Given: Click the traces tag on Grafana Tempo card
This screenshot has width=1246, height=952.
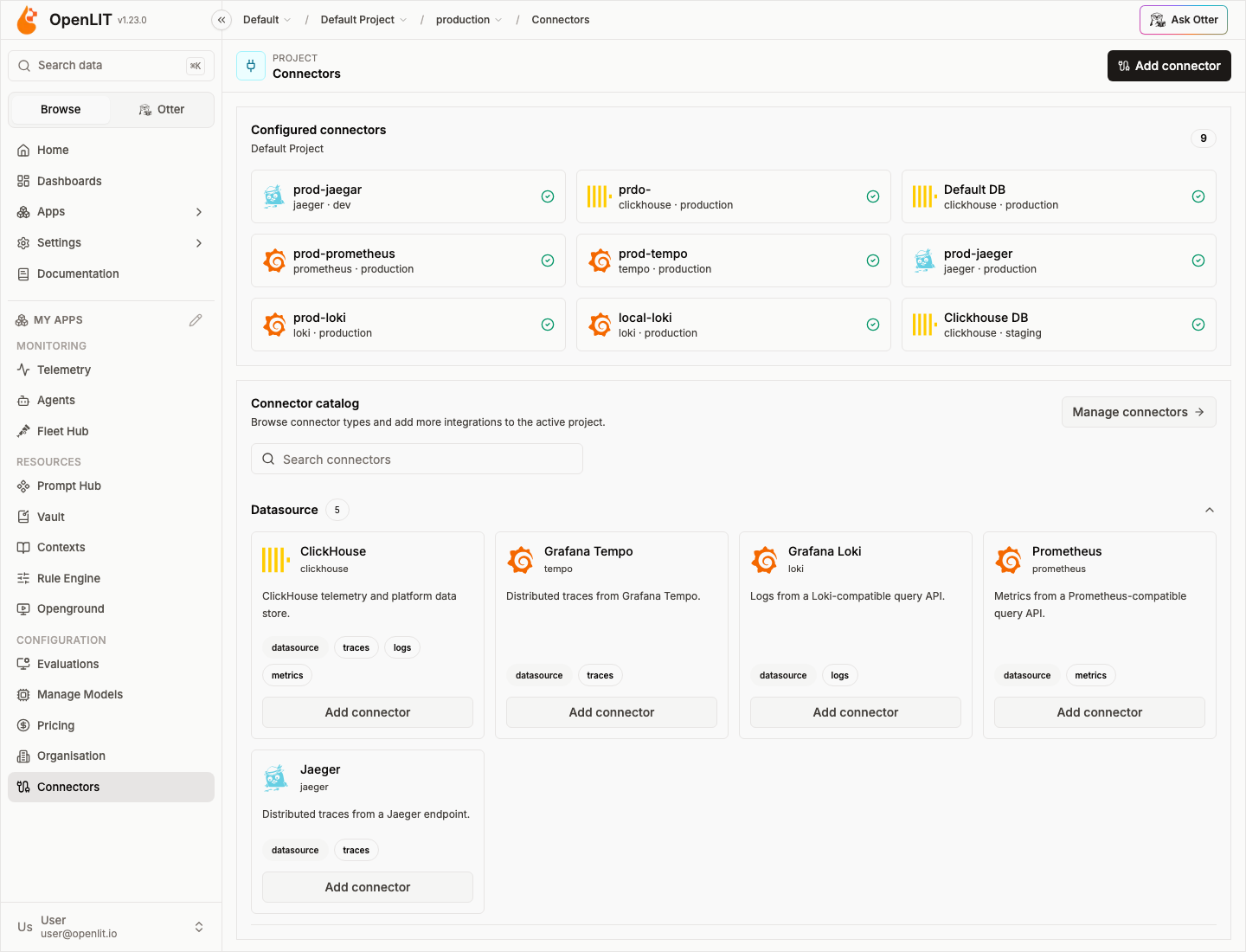Looking at the screenshot, I should (600, 676).
